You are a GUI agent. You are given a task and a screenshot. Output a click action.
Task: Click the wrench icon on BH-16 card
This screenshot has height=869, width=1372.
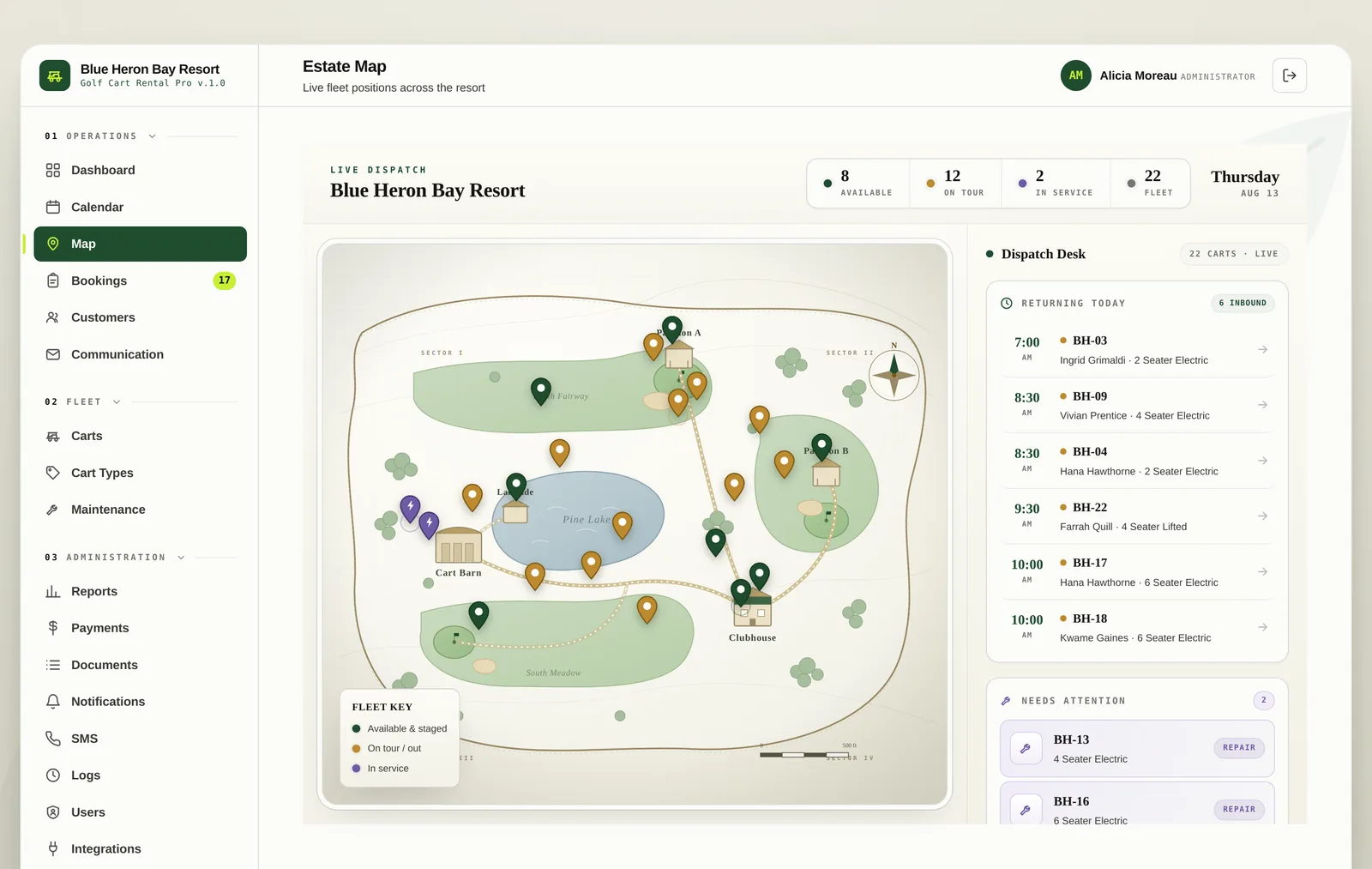pyautogui.click(x=1026, y=810)
